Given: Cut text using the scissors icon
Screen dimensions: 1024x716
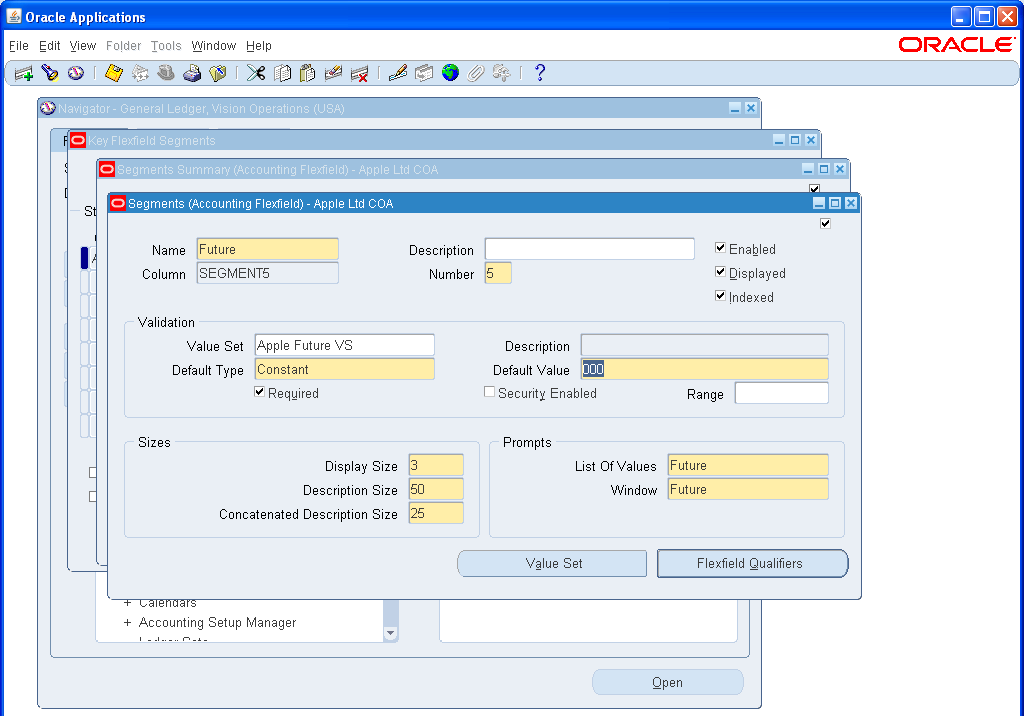Looking at the screenshot, I should coord(254,72).
